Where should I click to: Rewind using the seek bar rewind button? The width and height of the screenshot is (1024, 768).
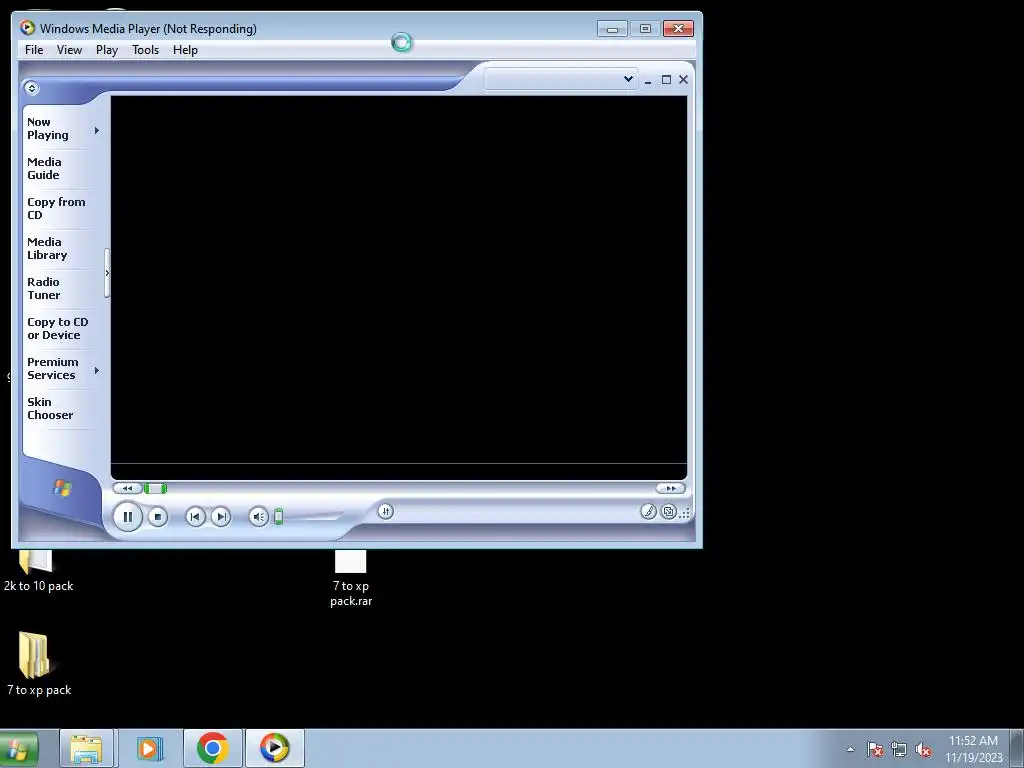127,488
